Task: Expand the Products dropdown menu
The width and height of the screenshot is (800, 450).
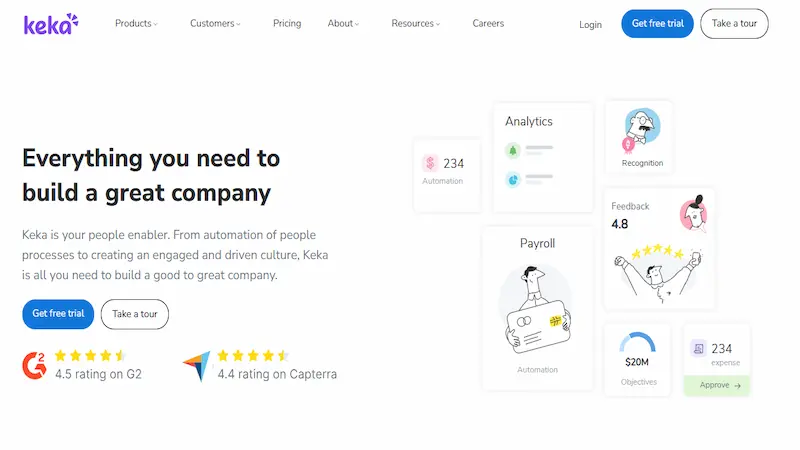Action: point(136,24)
